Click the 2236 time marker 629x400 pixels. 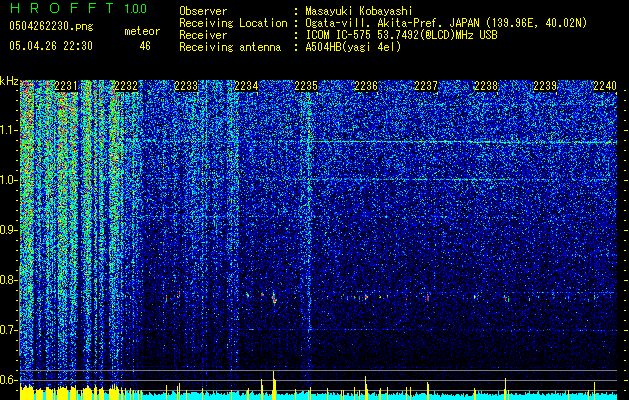point(366,86)
